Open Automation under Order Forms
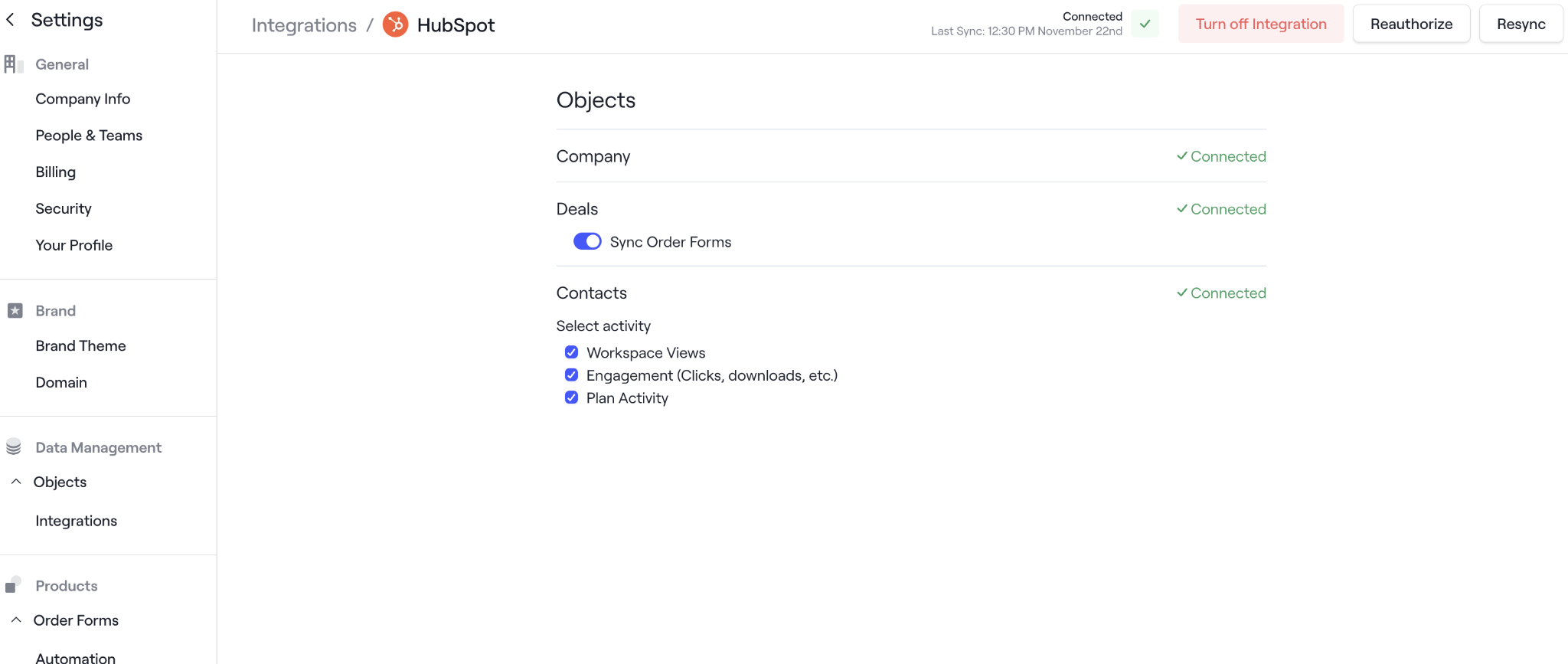This screenshot has height=664, width=1568. click(x=75, y=657)
